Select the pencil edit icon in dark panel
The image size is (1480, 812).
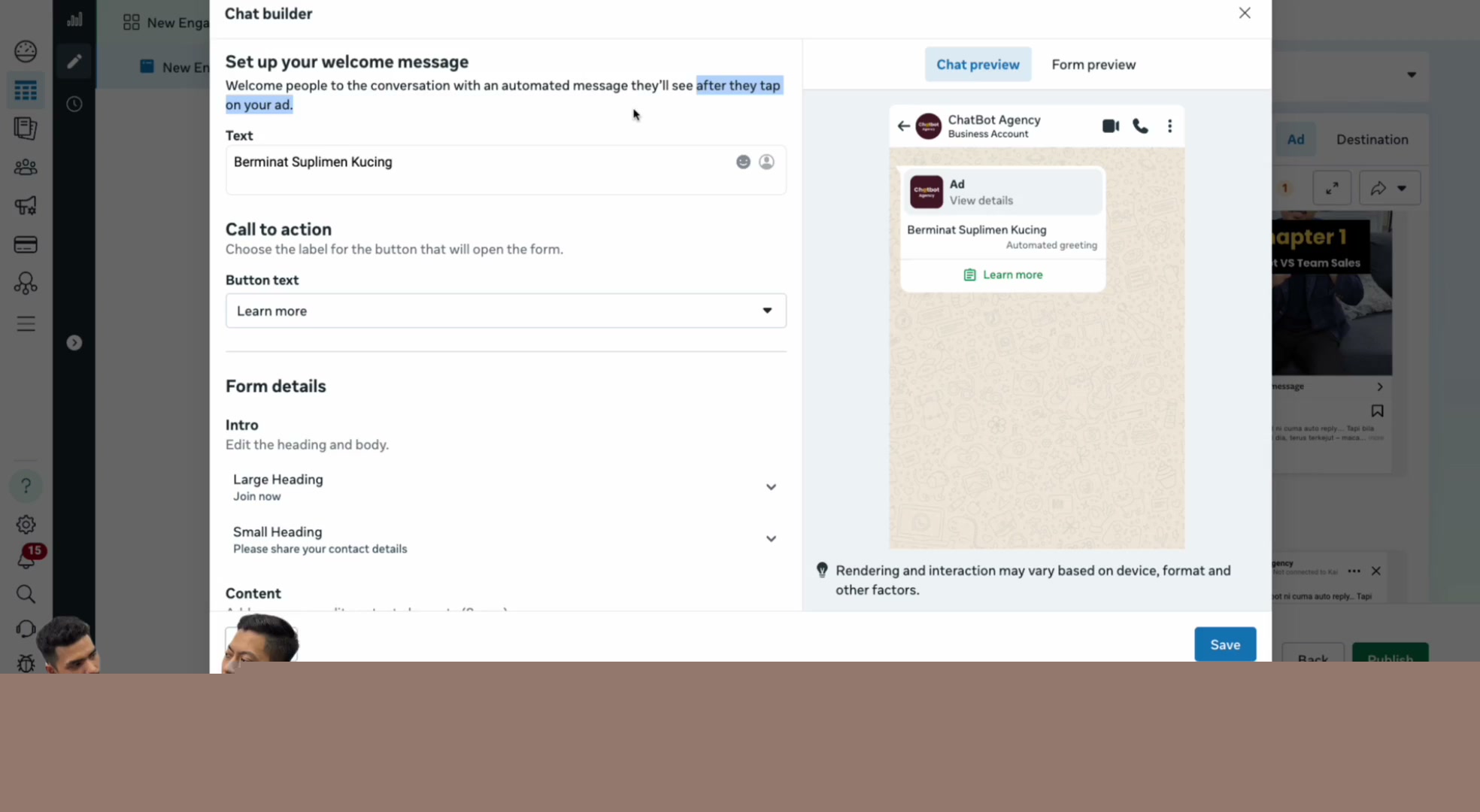[x=74, y=62]
